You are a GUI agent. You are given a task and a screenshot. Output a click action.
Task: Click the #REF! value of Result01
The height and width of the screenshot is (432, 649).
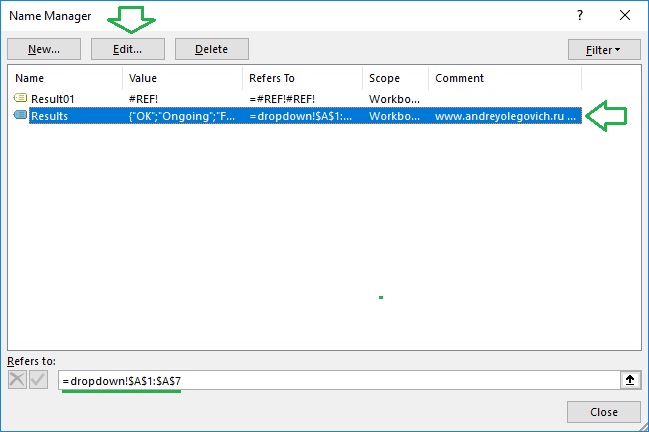143,99
